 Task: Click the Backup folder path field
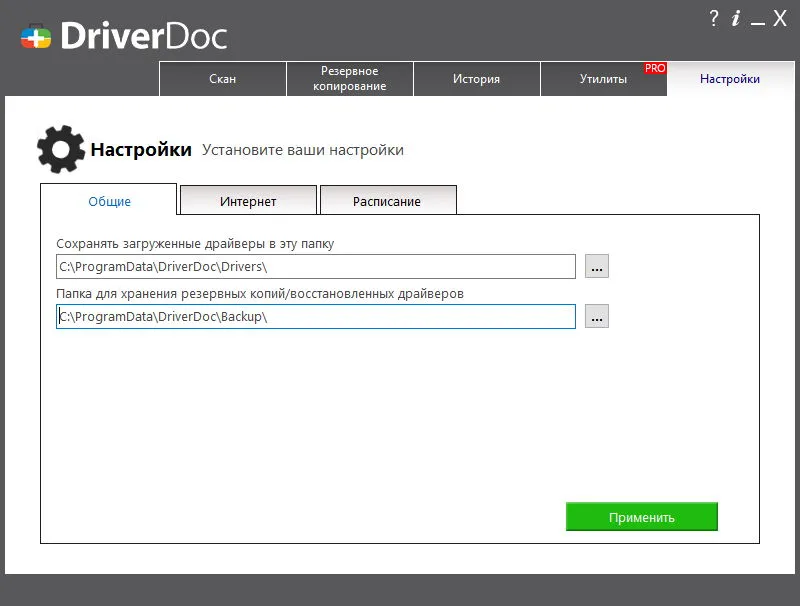(316, 316)
